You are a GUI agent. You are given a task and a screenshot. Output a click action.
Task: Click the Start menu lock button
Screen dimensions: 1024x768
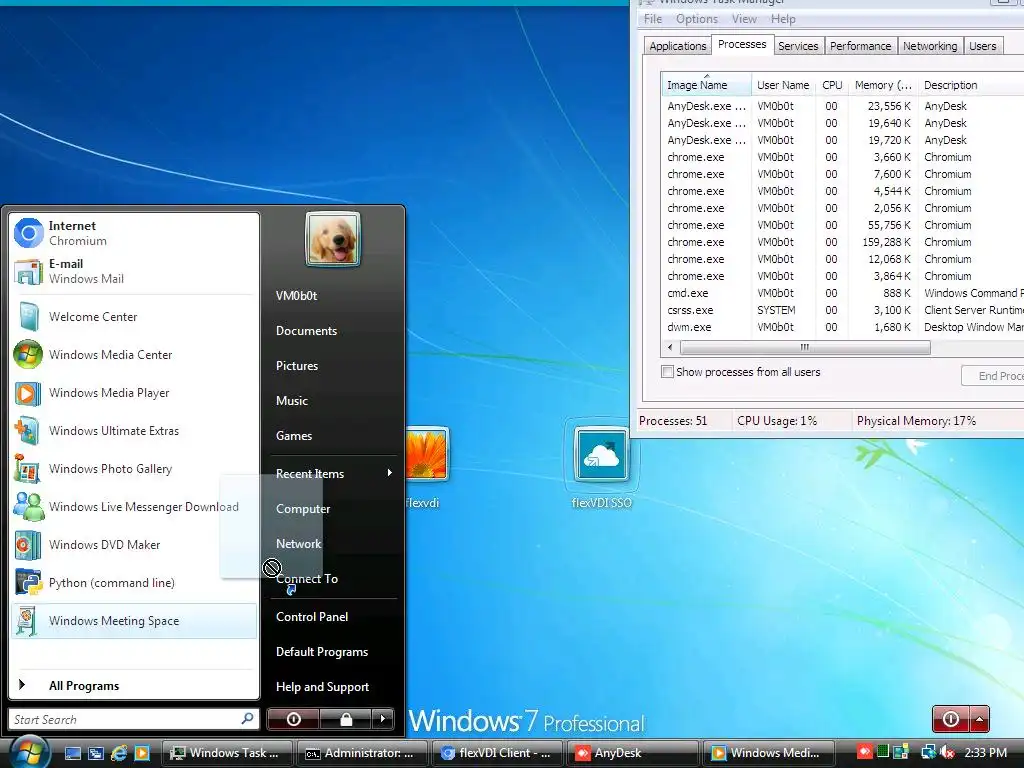346,719
